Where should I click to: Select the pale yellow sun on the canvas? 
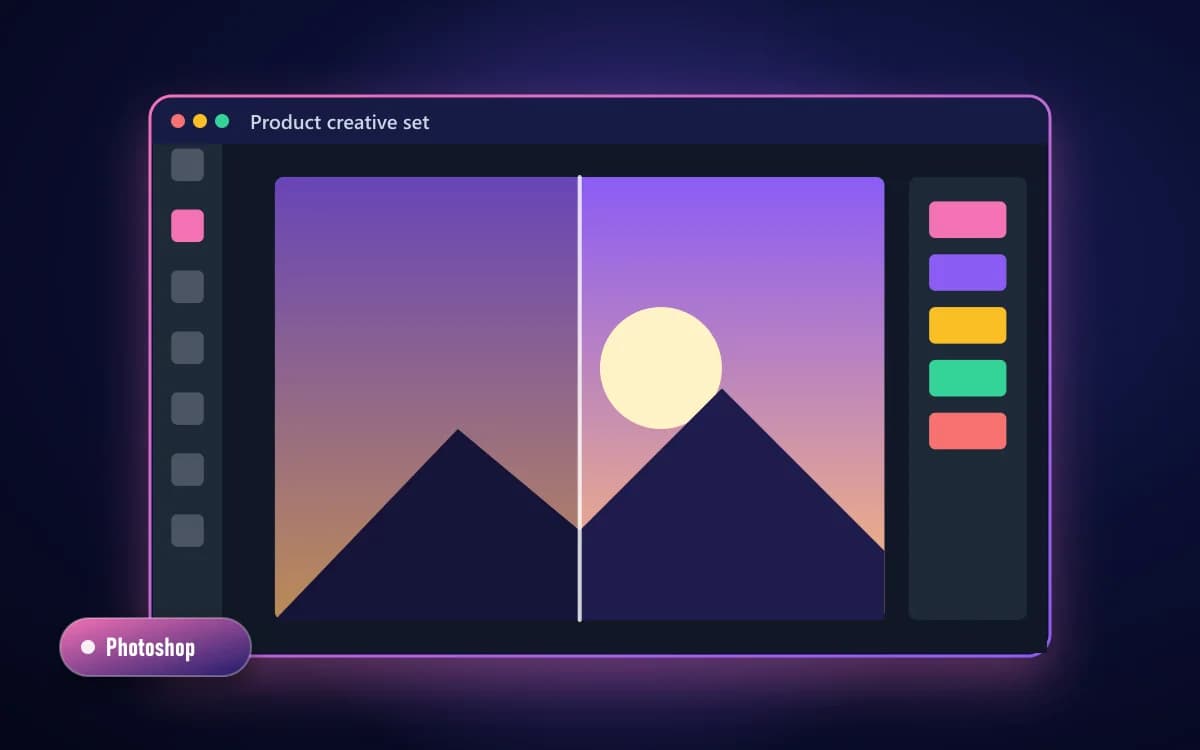click(x=660, y=367)
